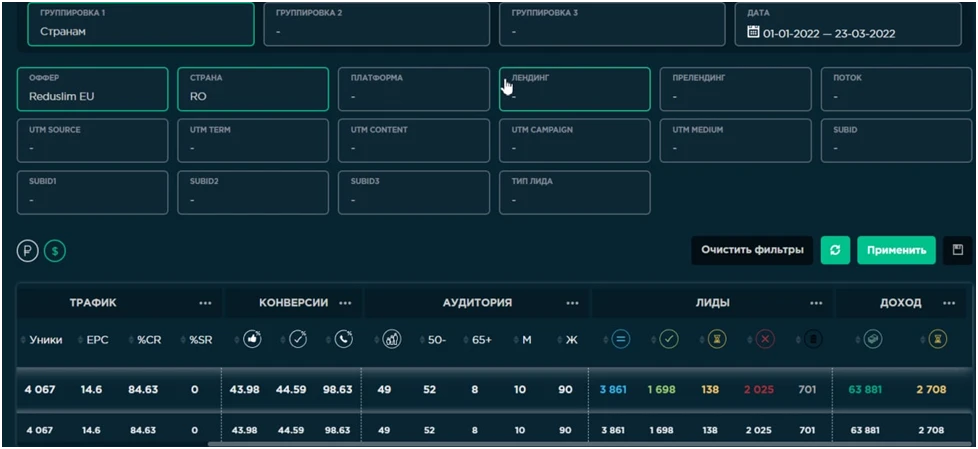The width and height of the screenshot is (978, 449).
Task: Open the Тип лида filter dropdown
Action: click(575, 193)
